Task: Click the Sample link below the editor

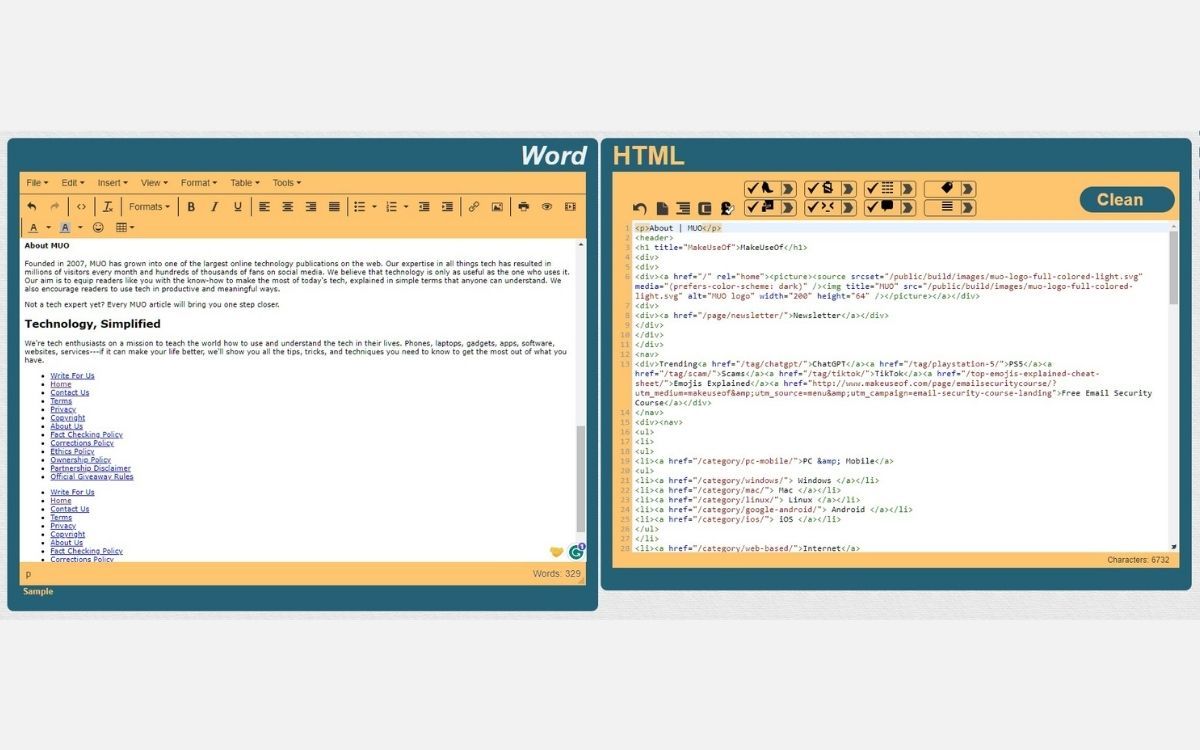Action: pos(38,591)
